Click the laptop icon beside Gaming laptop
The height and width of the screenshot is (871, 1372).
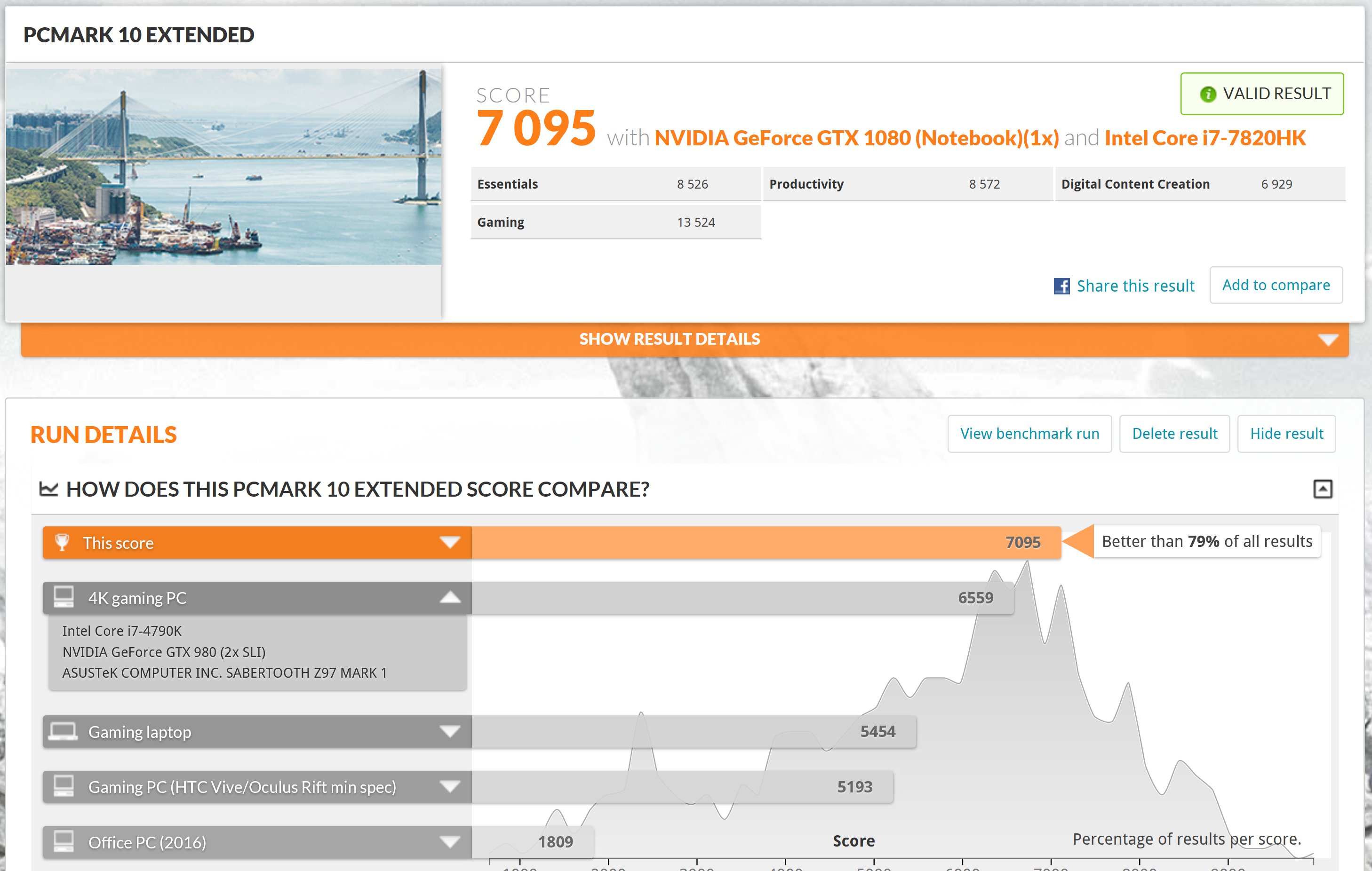click(63, 731)
